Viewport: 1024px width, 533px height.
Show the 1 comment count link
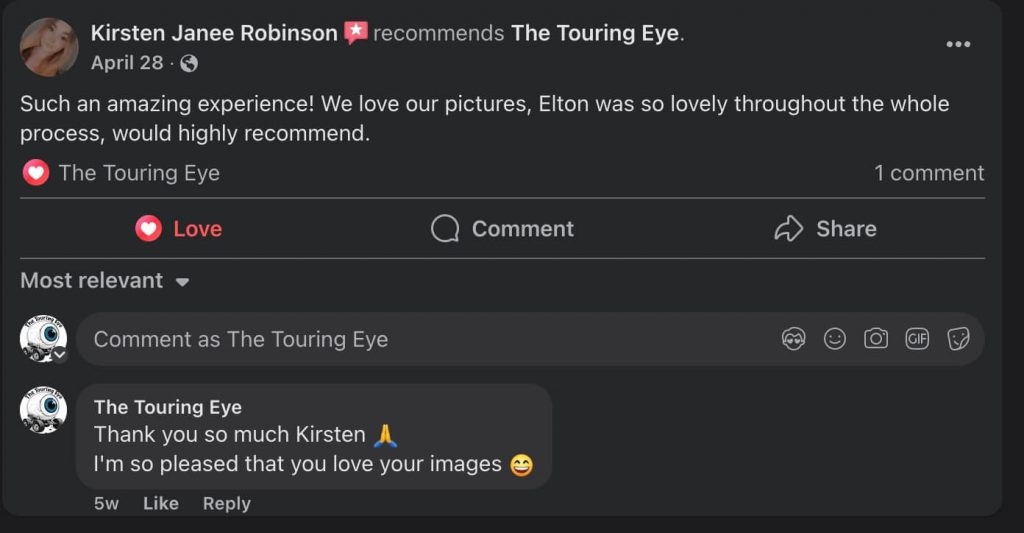pyautogui.click(x=929, y=173)
